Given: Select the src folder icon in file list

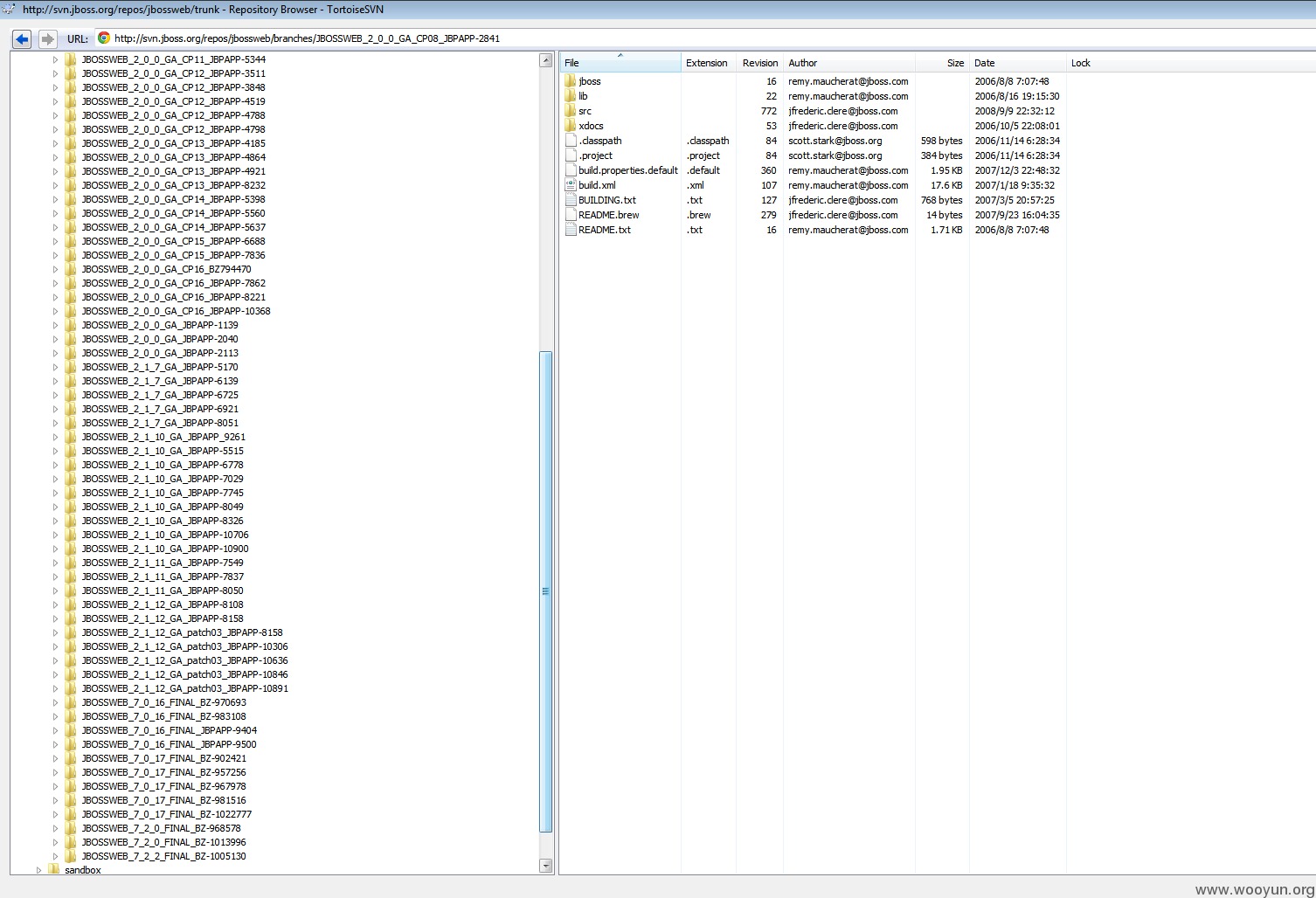Looking at the screenshot, I should click(571, 111).
